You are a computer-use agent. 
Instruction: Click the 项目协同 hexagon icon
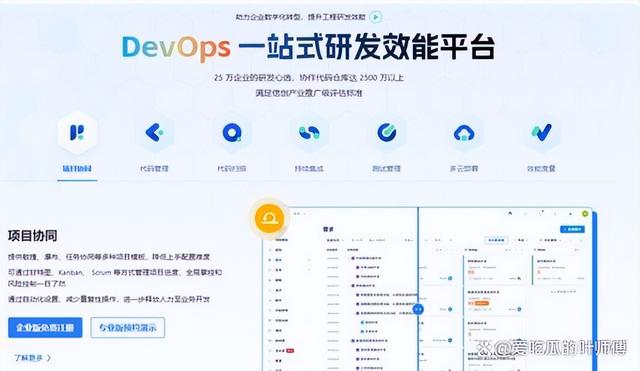[77, 133]
